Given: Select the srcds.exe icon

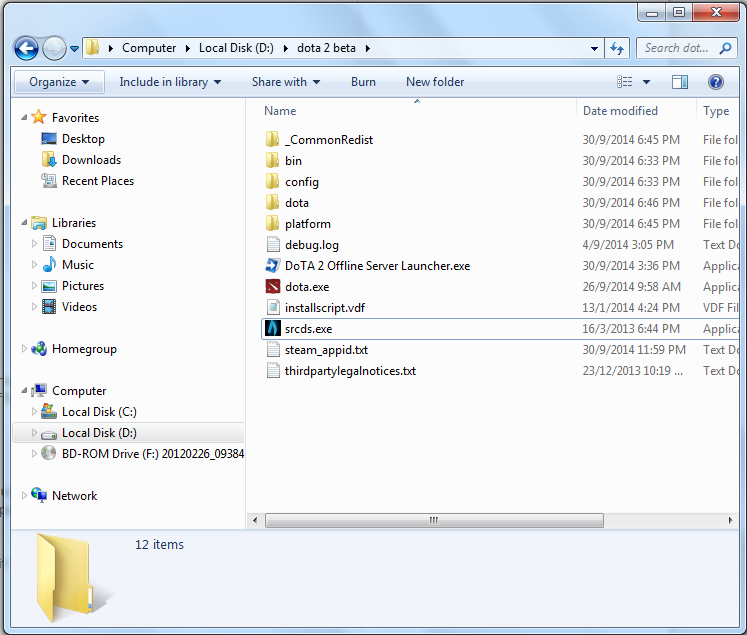Looking at the screenshot, I should [273, 328].
